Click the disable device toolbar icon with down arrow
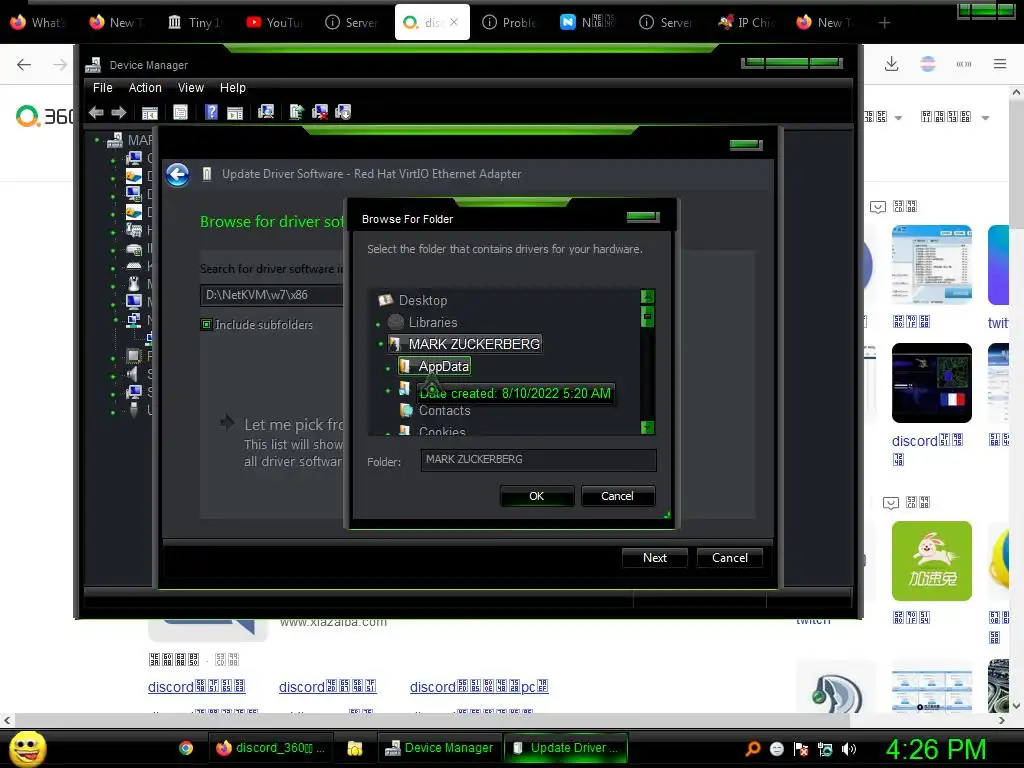This screenshot has height=768, width=1024. (343, 112)
